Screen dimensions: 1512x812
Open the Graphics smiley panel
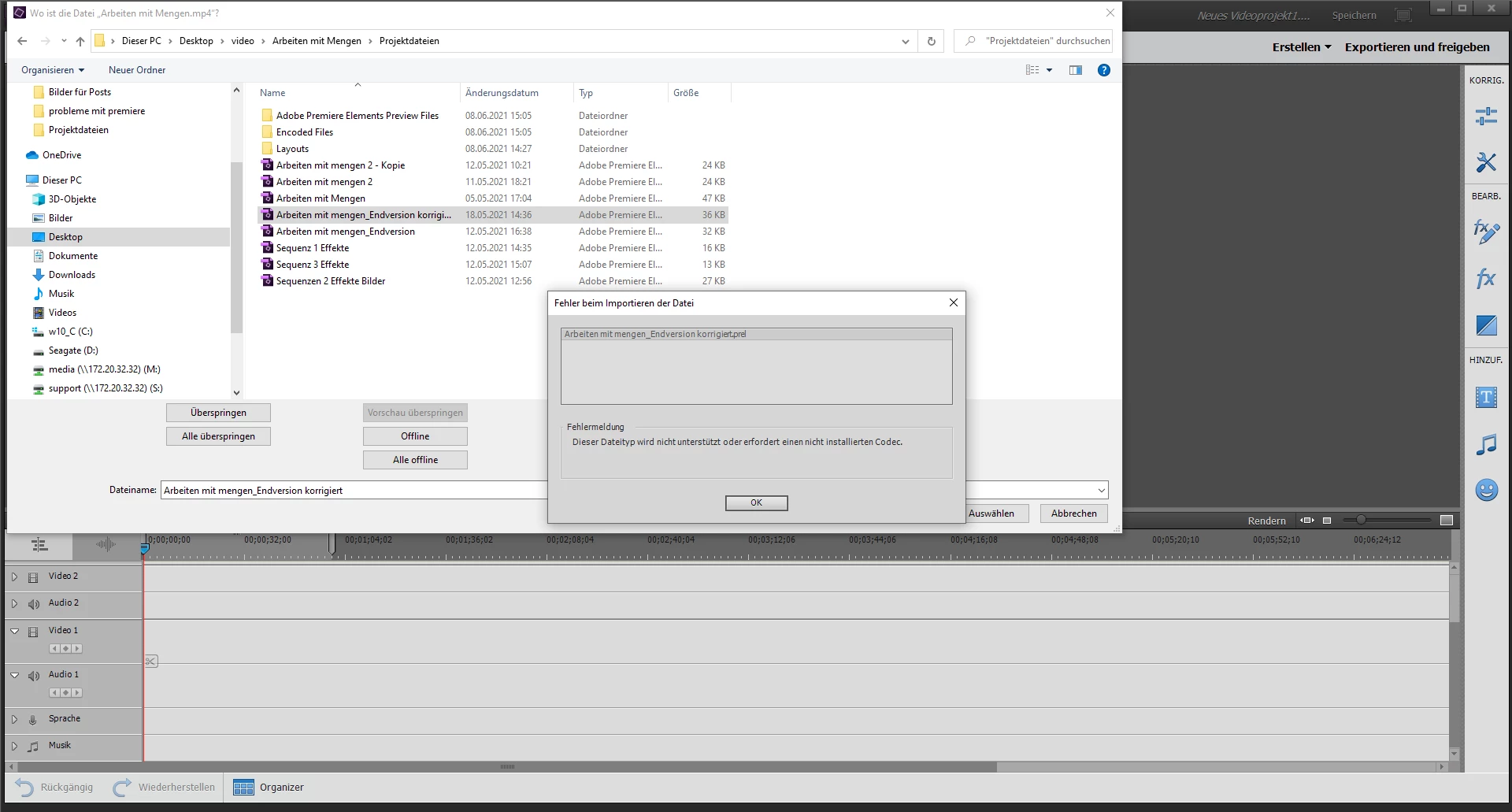(1486, 490)
